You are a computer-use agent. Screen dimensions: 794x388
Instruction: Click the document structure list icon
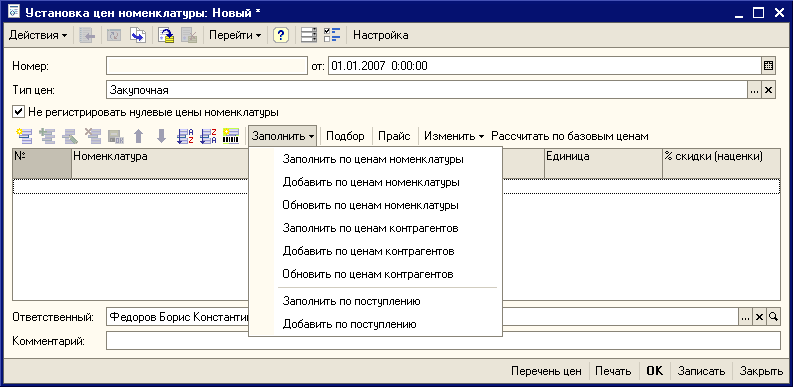point(309,35)
